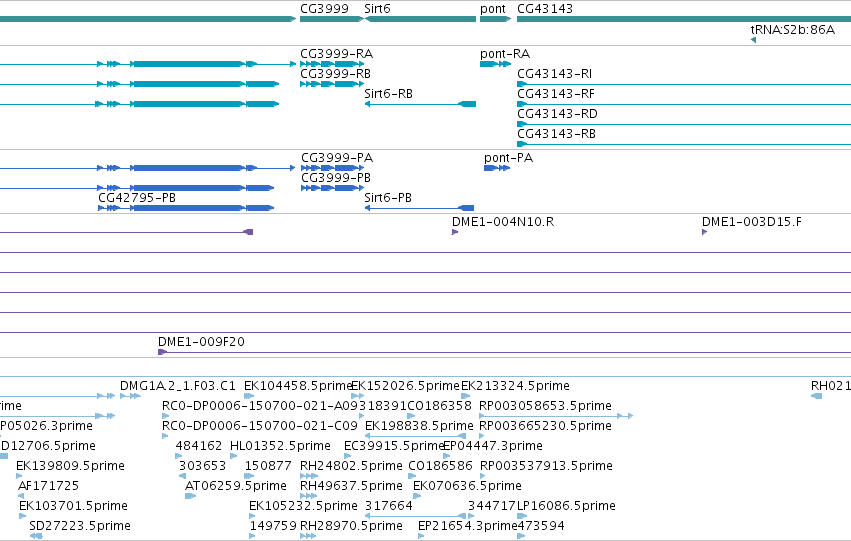Screen dimensions: 851x541
Task: Click the EK104458.5prime EST label
Action: [297, 386]
